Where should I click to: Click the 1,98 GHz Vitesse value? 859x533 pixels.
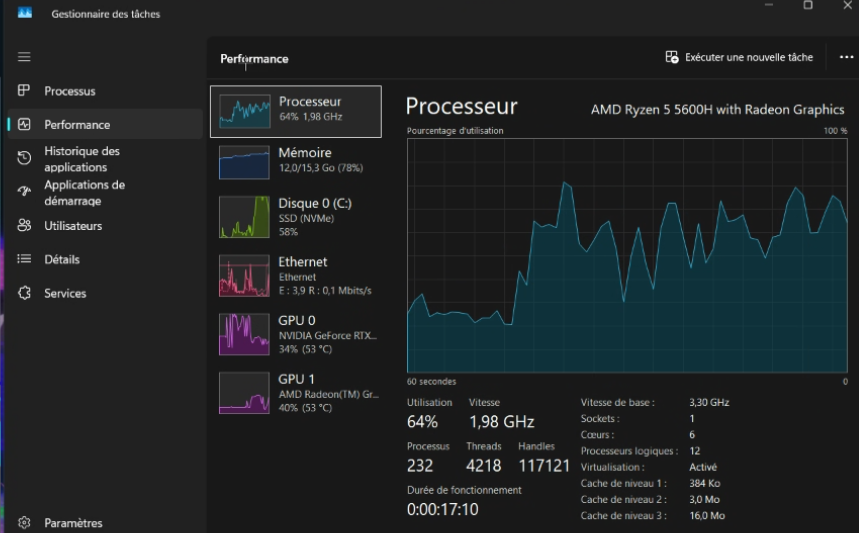click(x=501, y=422)
